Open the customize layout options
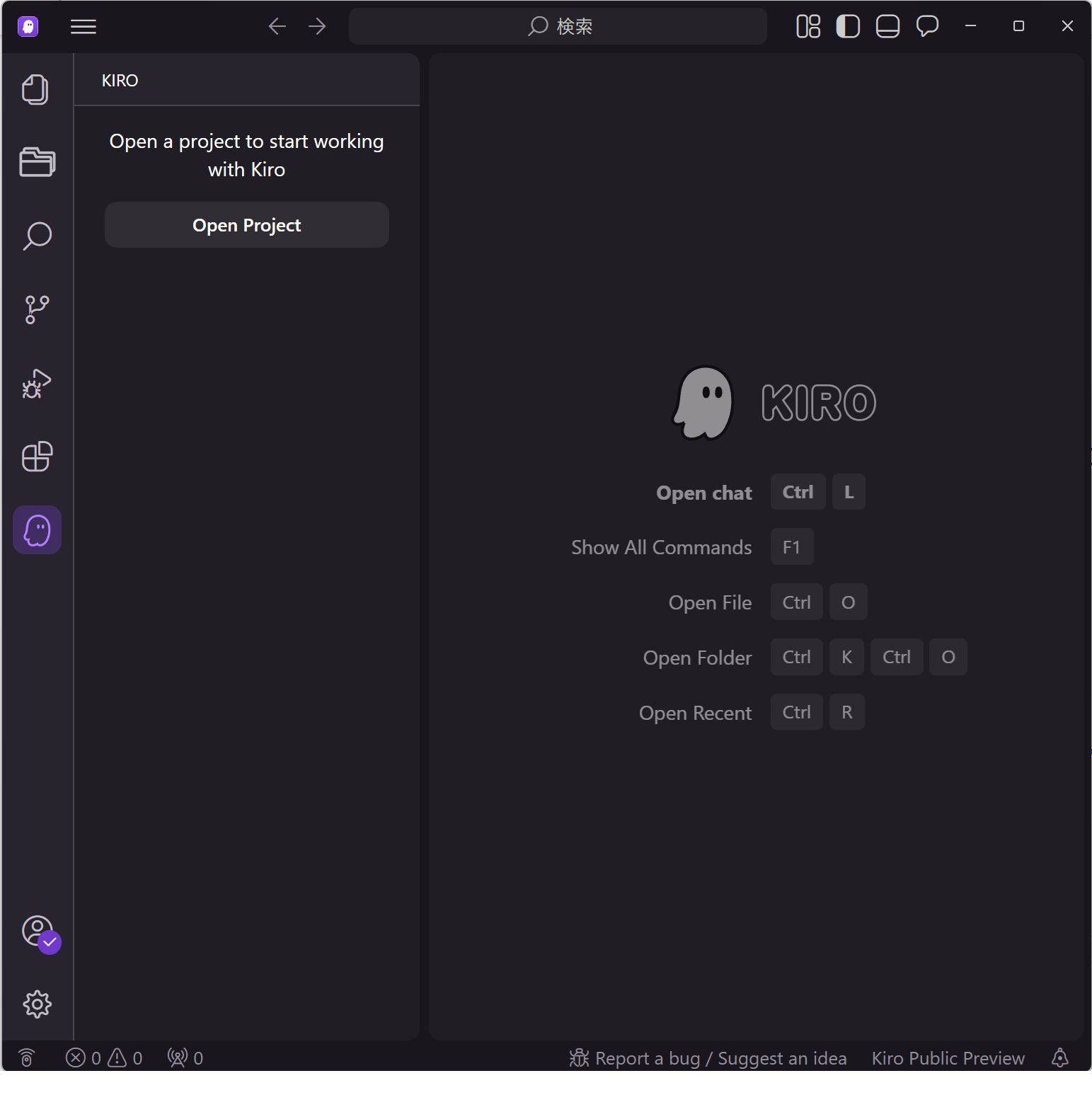The width and height of the screenshot is (1092, 1112). pyautogui.click(x=808, y=26)
